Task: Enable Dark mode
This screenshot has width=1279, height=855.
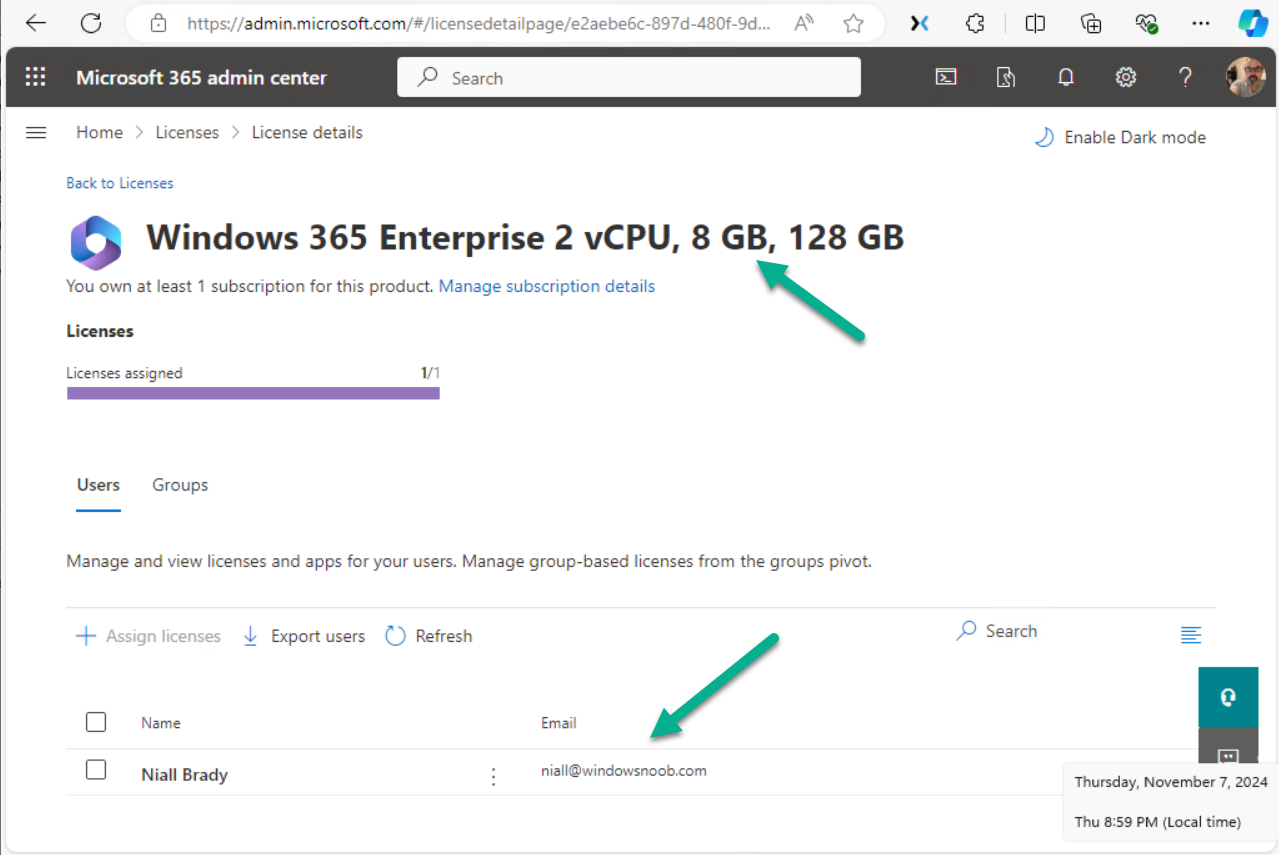Action: 1120,137
